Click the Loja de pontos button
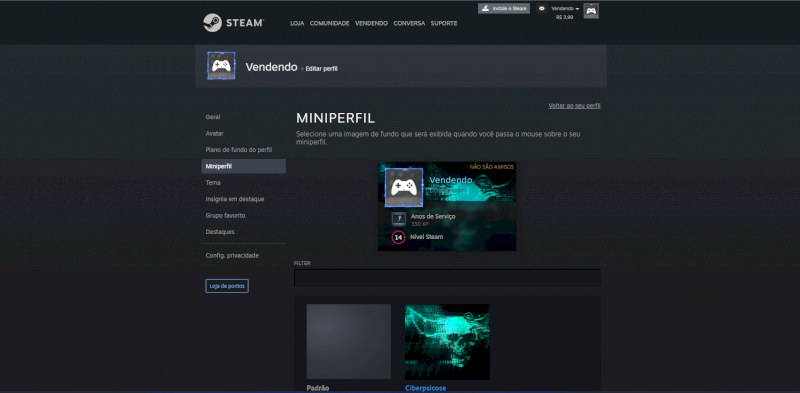 click(x=227, y=286)
